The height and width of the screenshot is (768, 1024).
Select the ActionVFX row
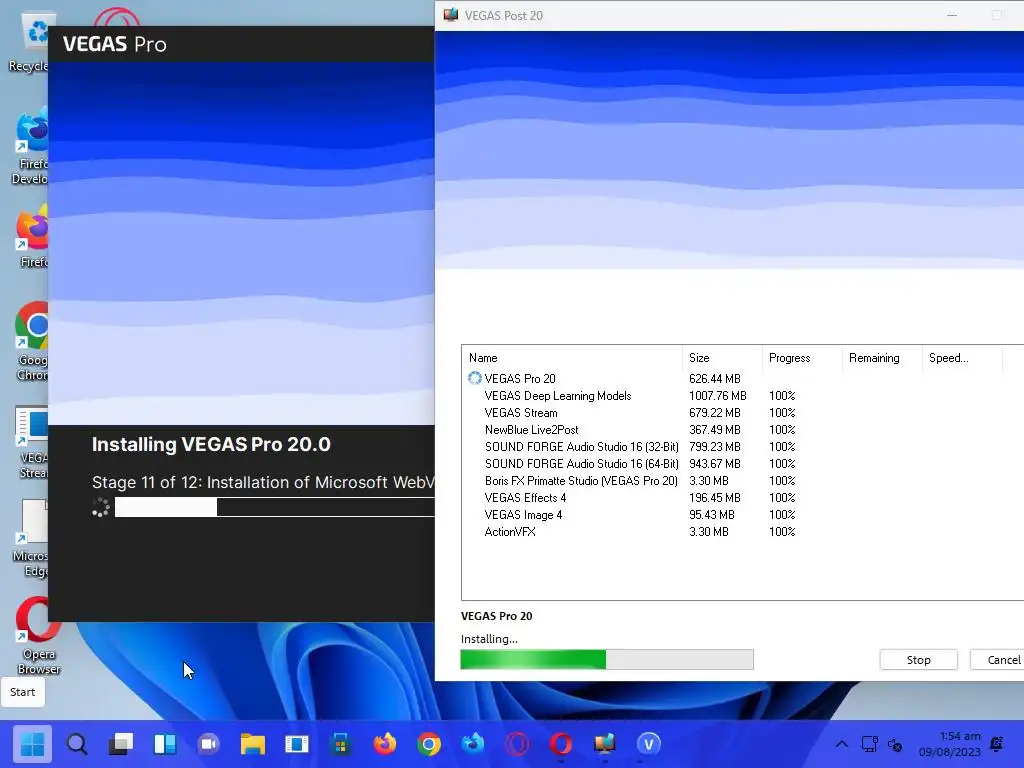[x=743, y=532]
